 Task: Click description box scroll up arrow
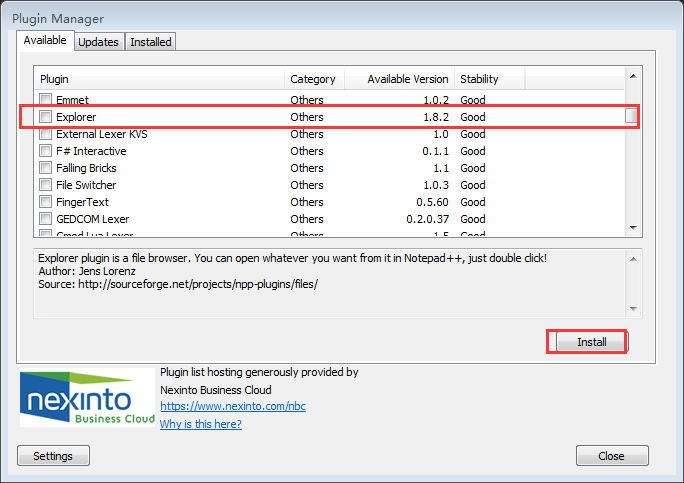[633, 259]
